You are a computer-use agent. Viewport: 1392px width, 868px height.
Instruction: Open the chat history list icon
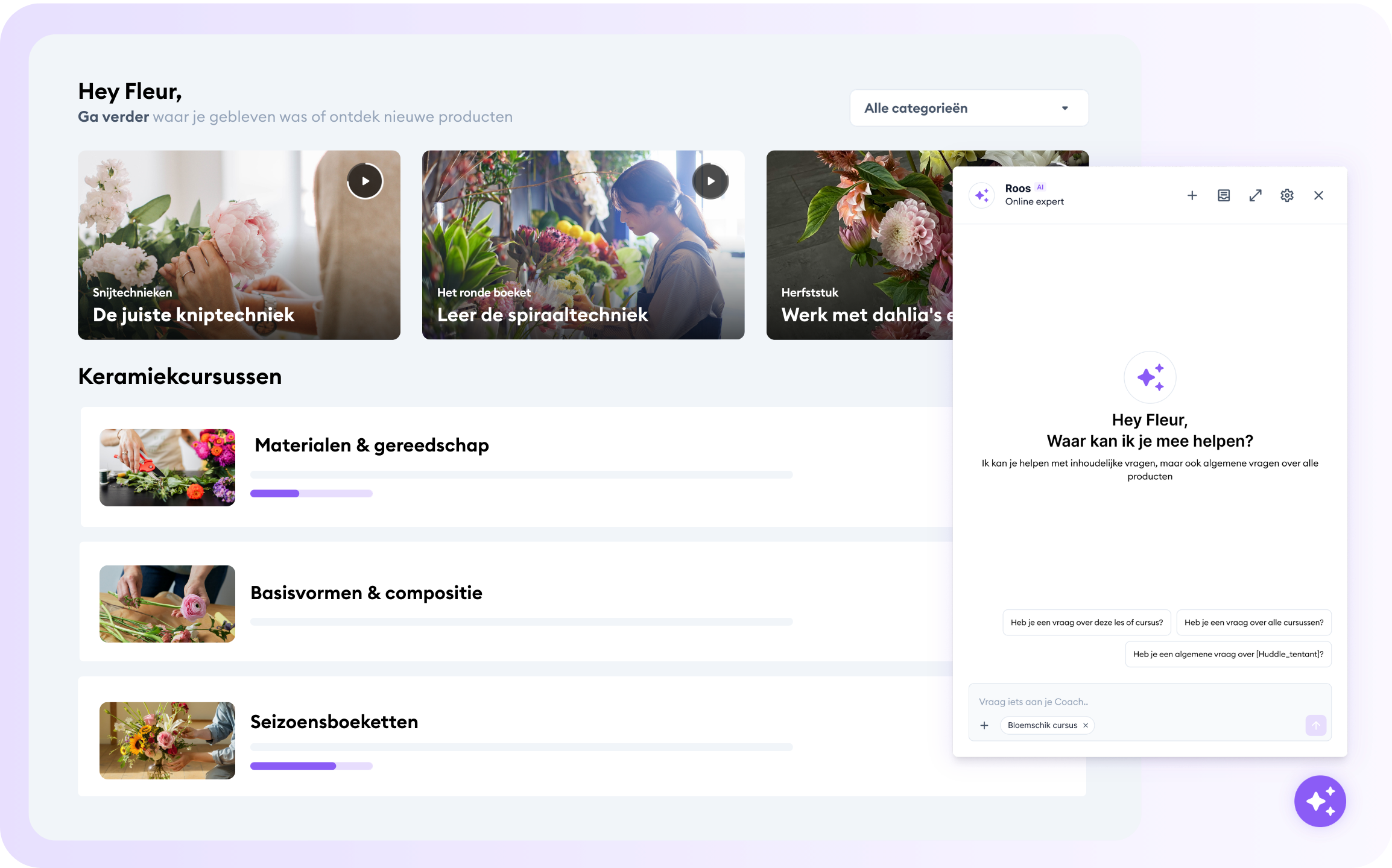click(1223, 195)
